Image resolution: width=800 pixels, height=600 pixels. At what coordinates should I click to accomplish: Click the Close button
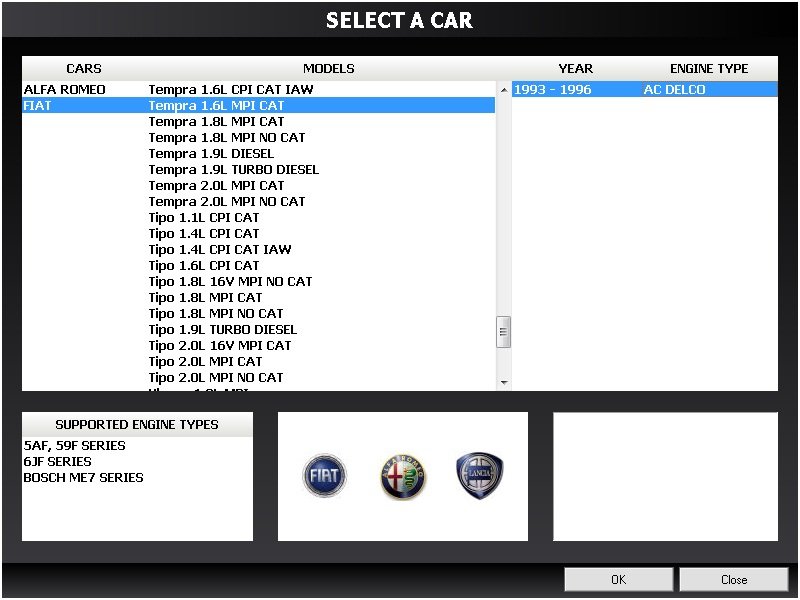734,580
